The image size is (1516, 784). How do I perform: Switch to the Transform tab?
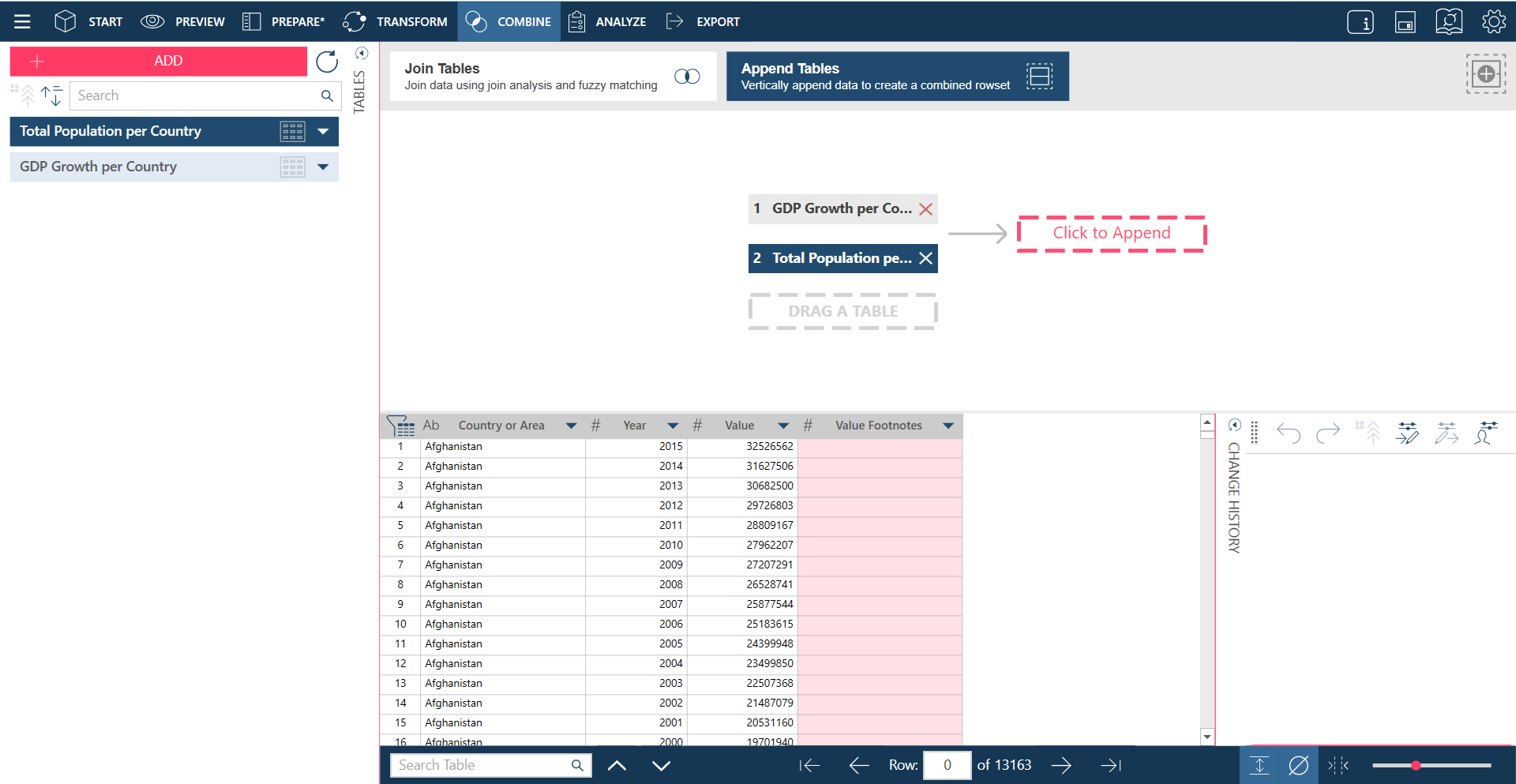(x=396, y=21)
